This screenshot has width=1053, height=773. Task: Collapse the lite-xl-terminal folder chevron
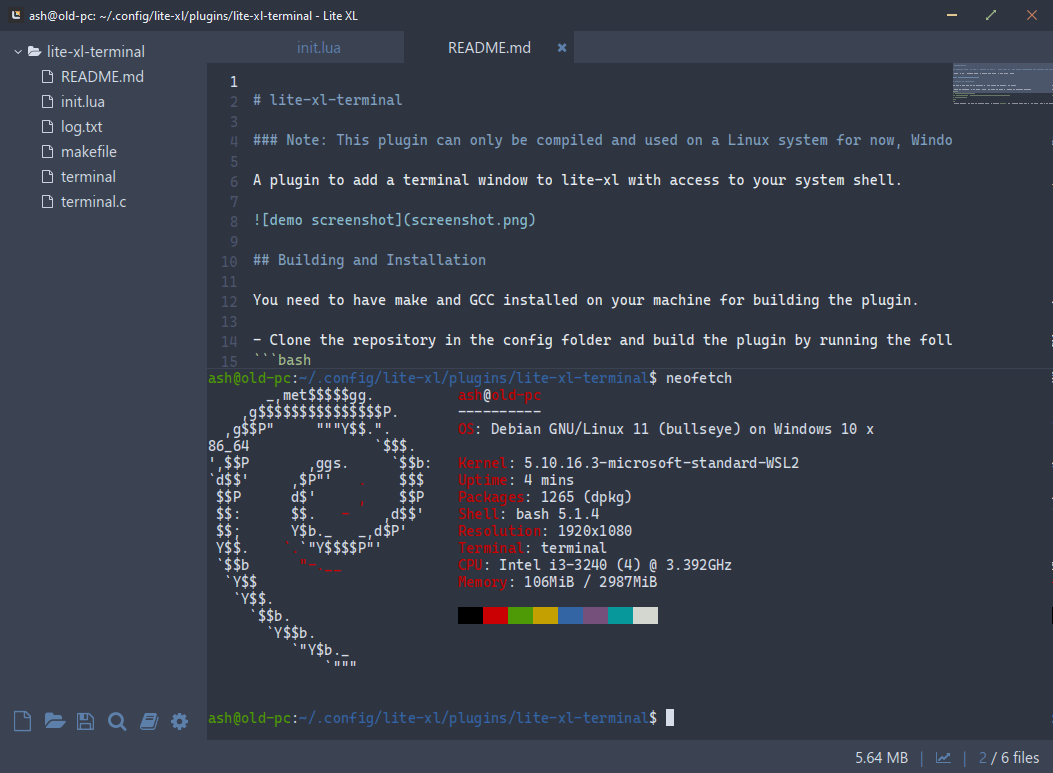18,52
